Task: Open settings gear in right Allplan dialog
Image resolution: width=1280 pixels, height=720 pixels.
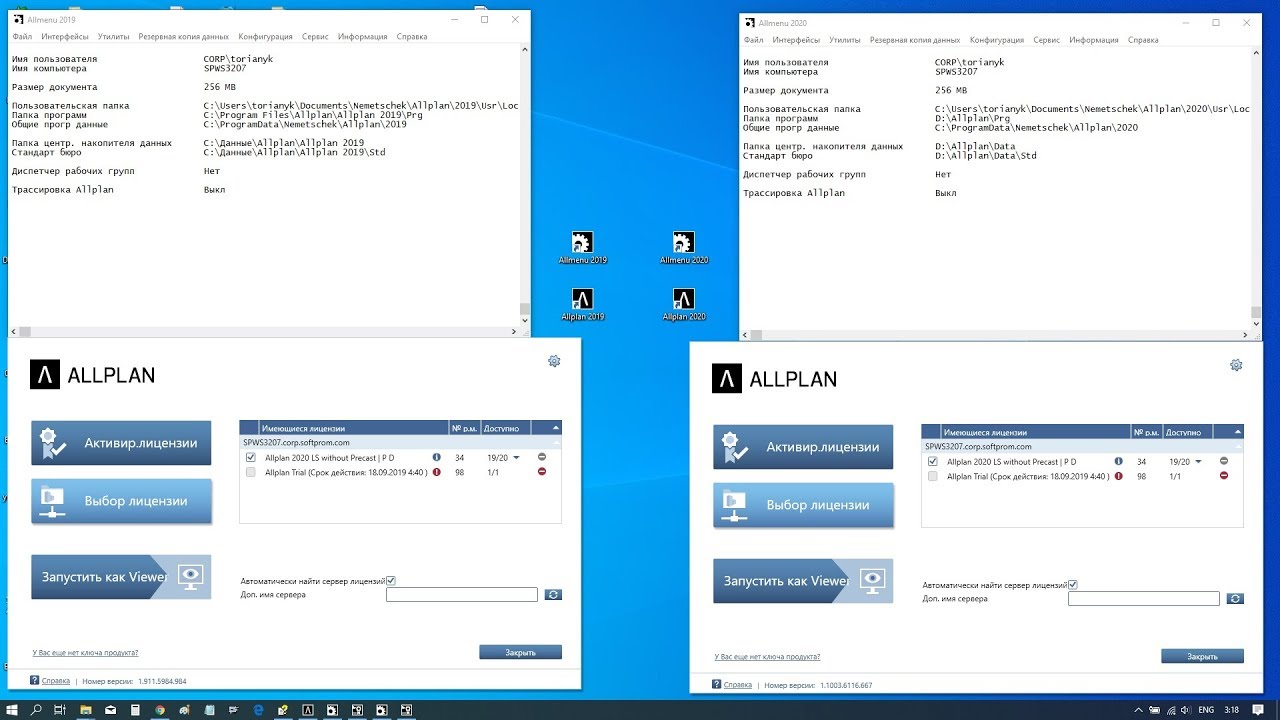Action: [x=1236, y=365]
